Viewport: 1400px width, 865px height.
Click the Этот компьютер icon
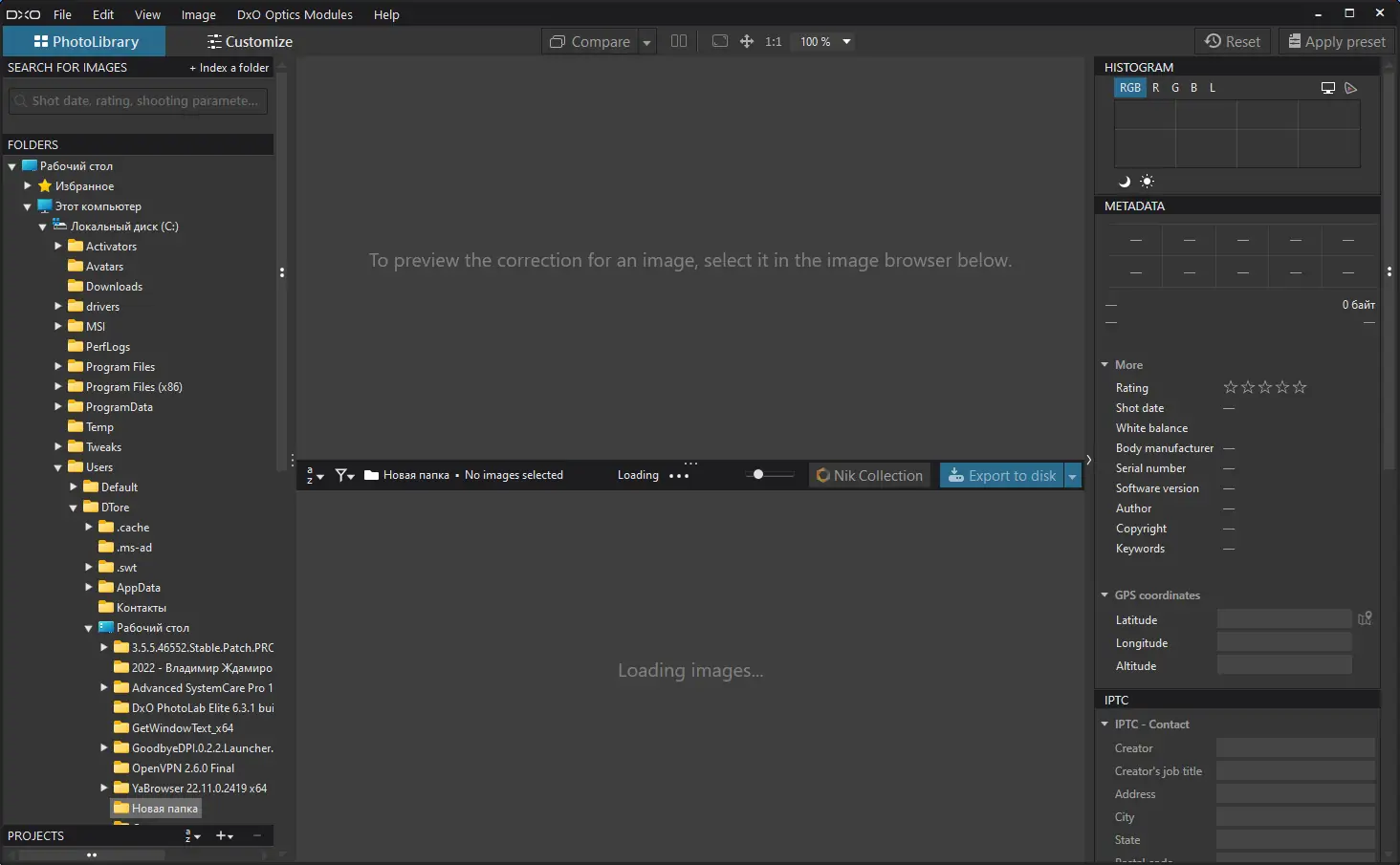click(x=45, y=205)
